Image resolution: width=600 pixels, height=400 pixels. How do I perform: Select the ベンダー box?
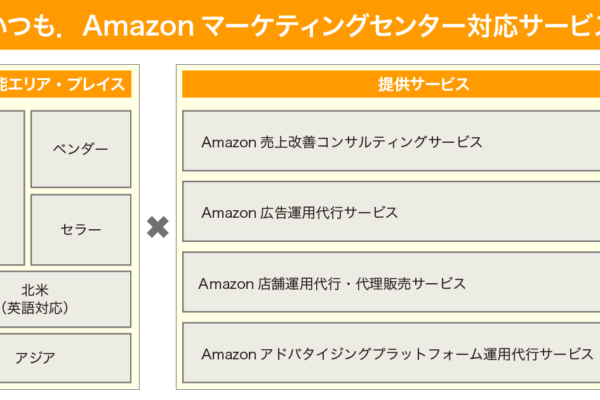pyautogui.click(x=81, y=149)
